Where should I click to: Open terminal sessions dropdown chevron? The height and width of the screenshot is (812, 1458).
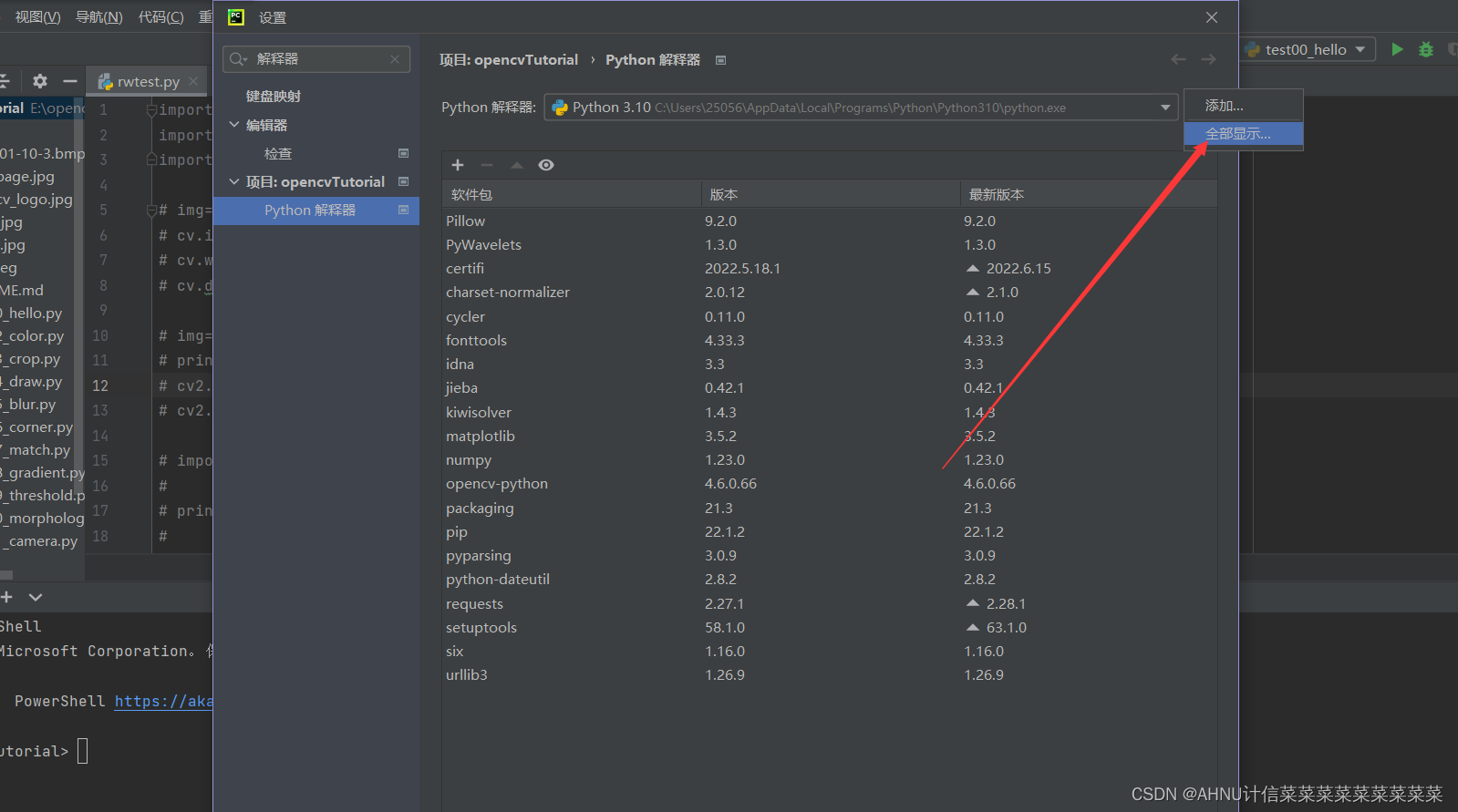point(36,597)
